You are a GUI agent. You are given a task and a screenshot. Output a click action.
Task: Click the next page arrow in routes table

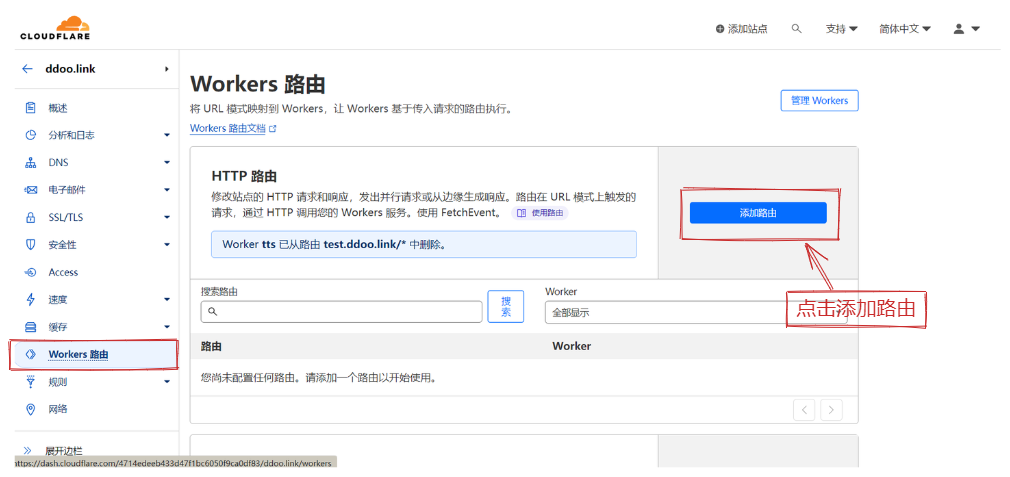(x=832, y=409)
